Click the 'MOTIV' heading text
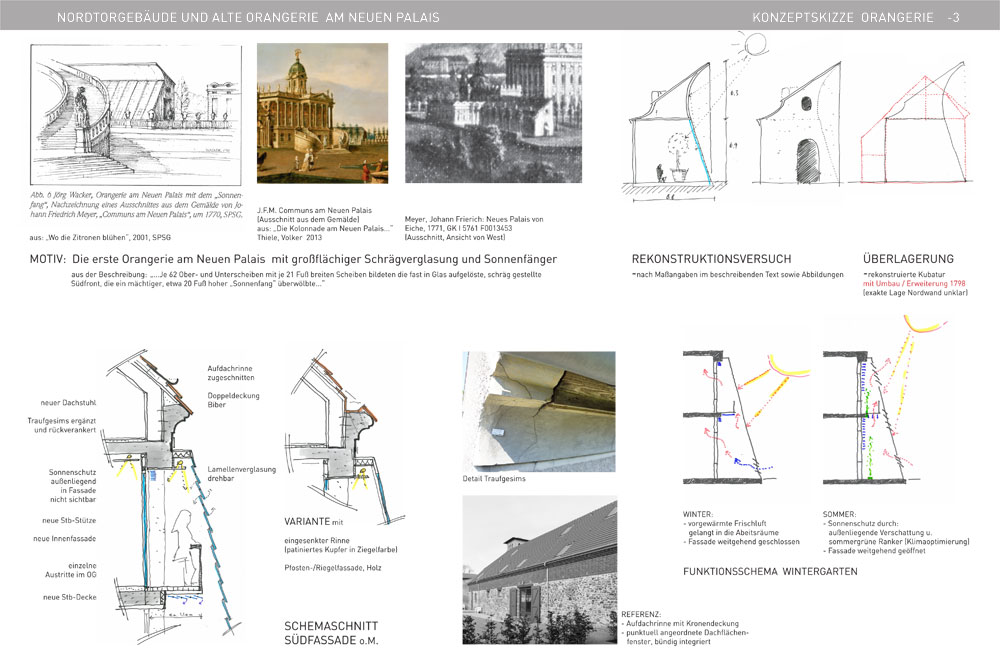 point(52,259)
